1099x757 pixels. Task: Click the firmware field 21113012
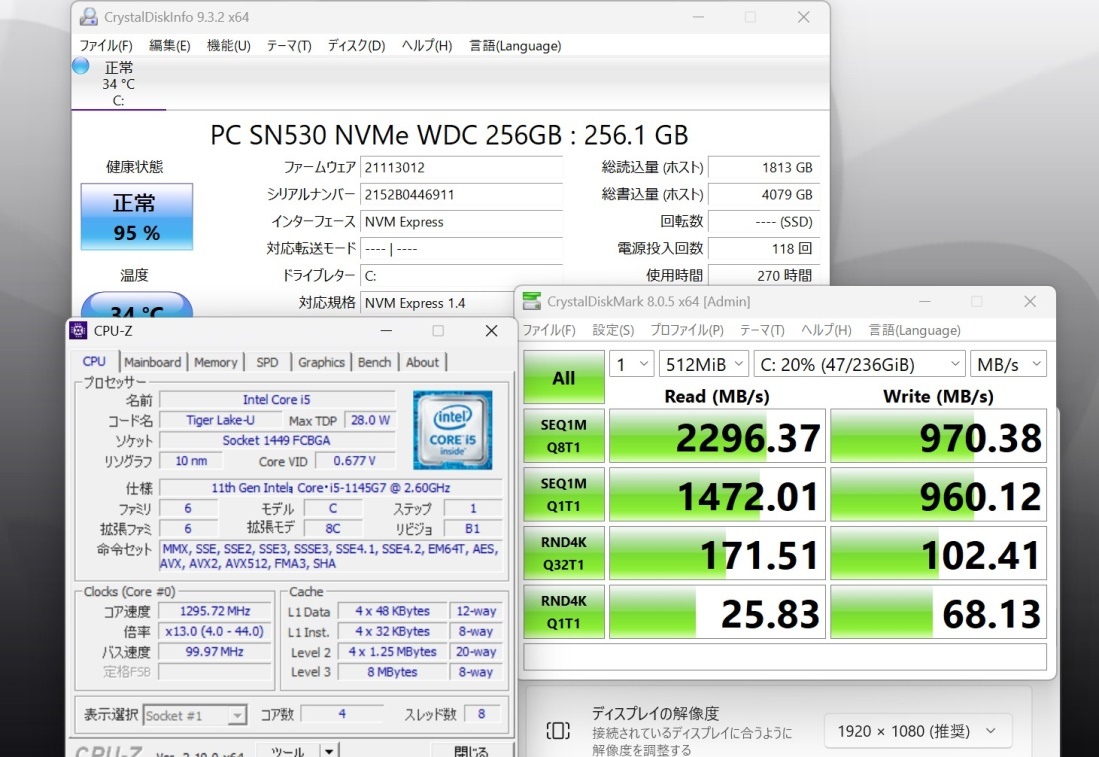coord(461,168)
